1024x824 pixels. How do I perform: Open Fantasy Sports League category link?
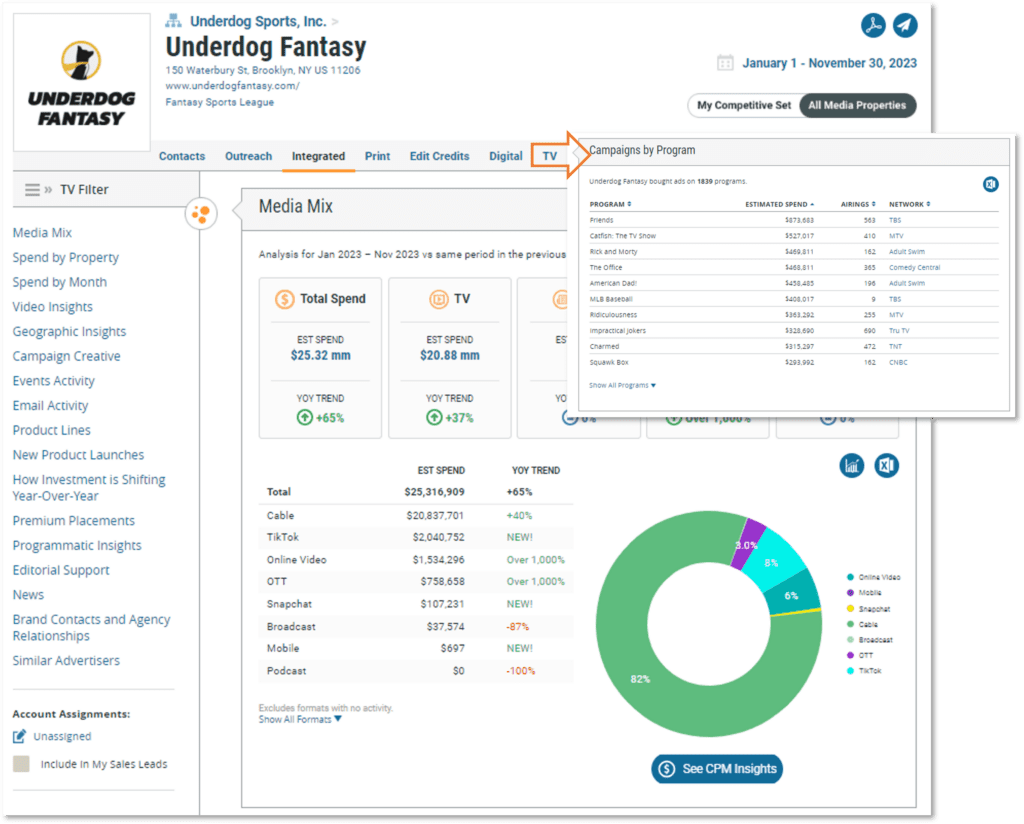point(219,102)
